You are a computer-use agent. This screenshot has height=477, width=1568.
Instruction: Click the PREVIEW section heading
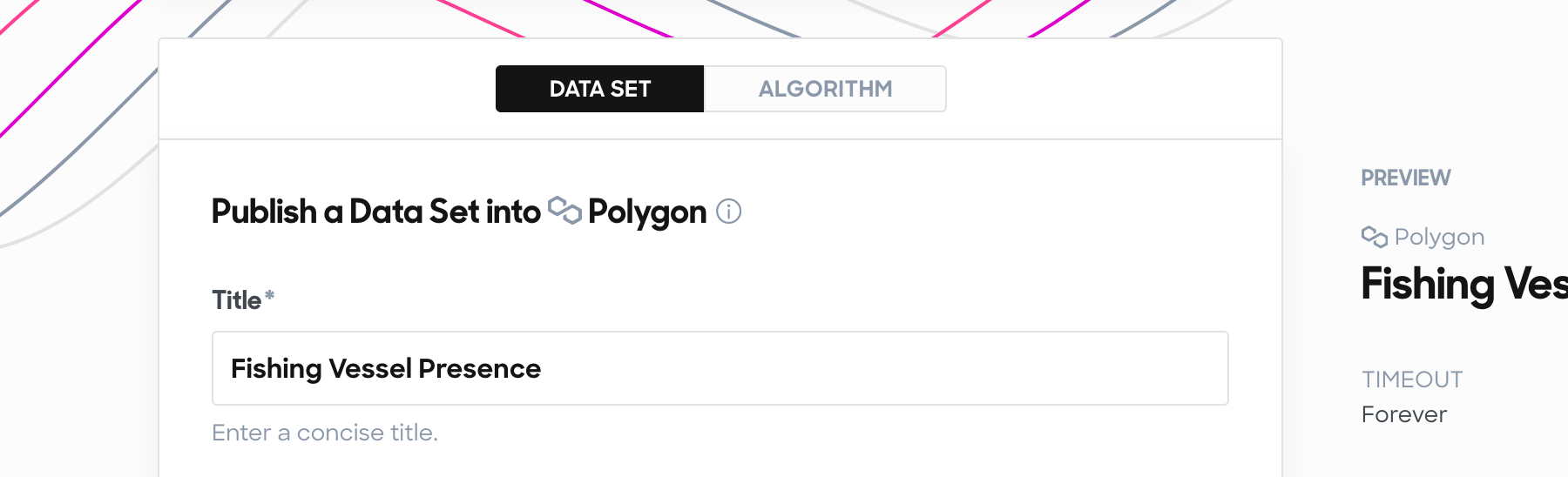1406,178
